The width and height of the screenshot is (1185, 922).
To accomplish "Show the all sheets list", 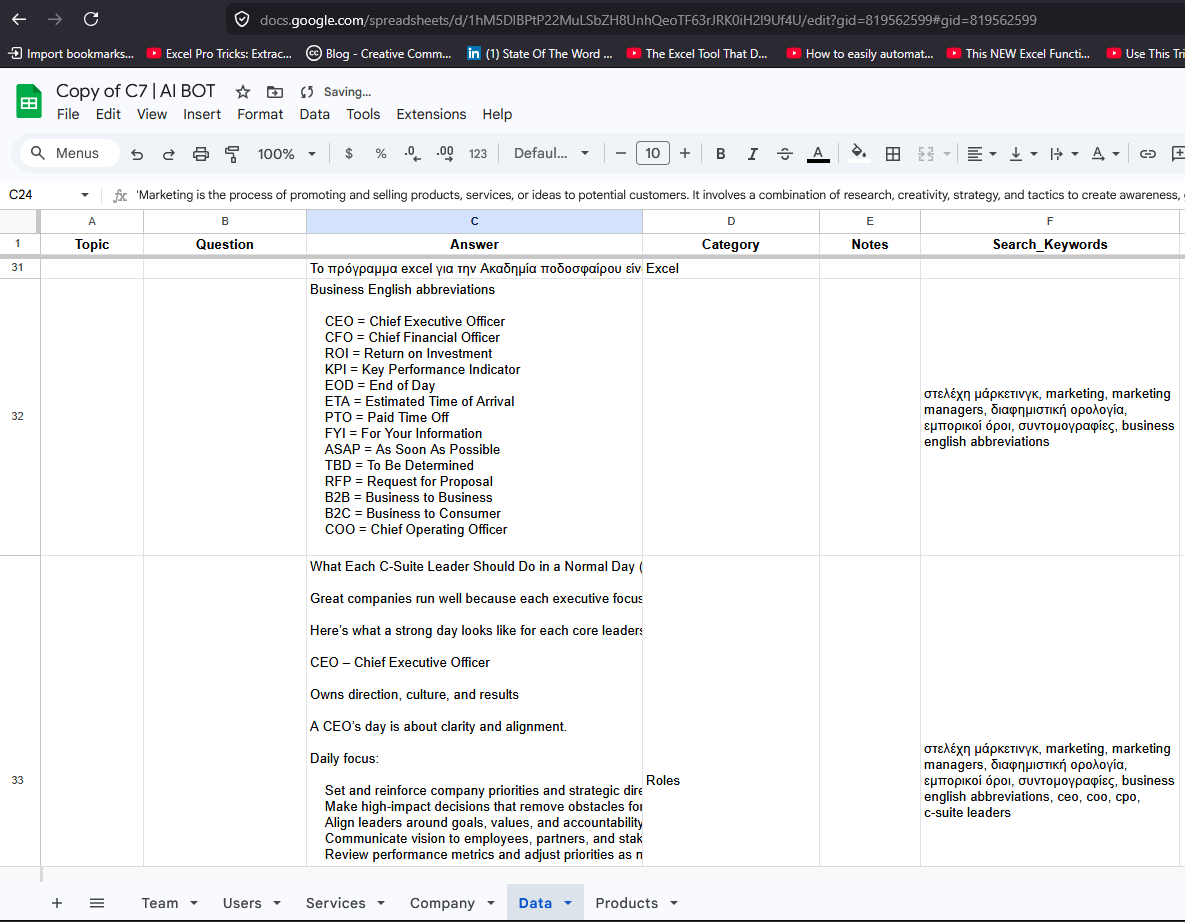I will pyautogui.click(x=97, y=903).
